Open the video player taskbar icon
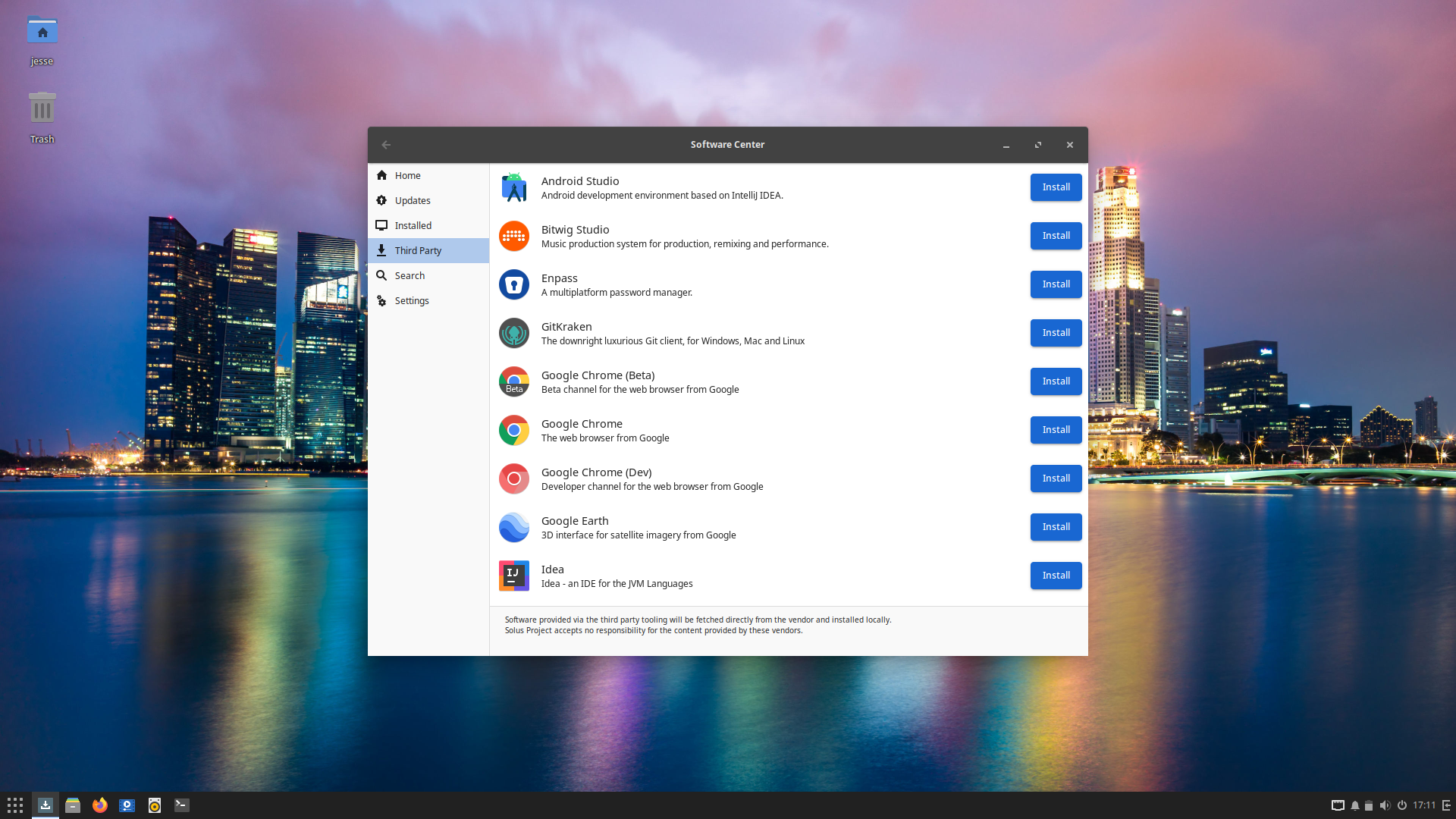This screenshot has height=819, width=1456. coord(127,805)
